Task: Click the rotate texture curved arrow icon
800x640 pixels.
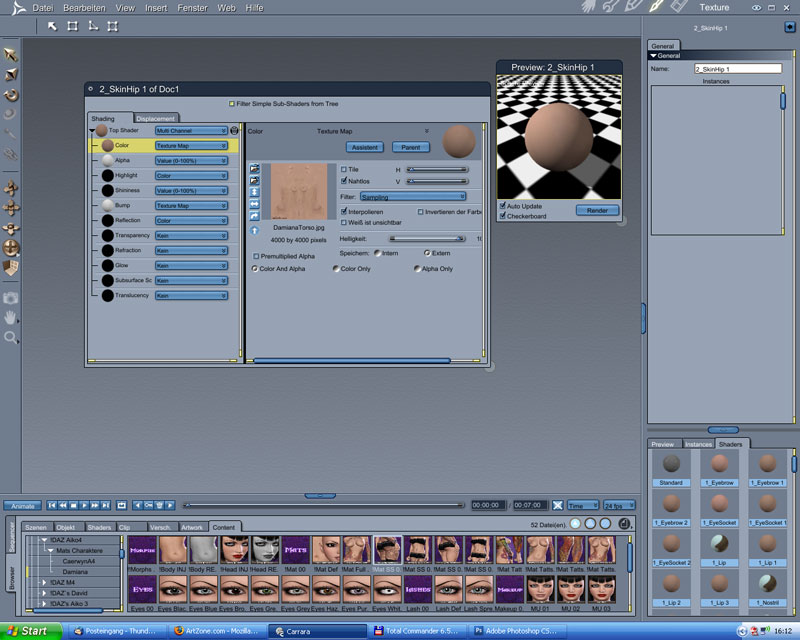Action: (x=254, y=216)
